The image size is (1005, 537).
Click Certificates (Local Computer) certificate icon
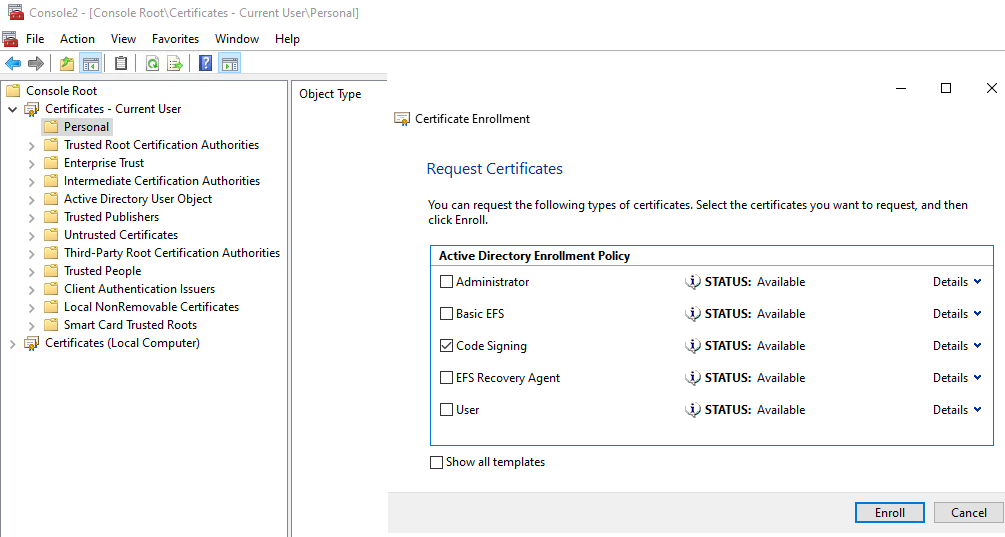click(x=31, y=343)
